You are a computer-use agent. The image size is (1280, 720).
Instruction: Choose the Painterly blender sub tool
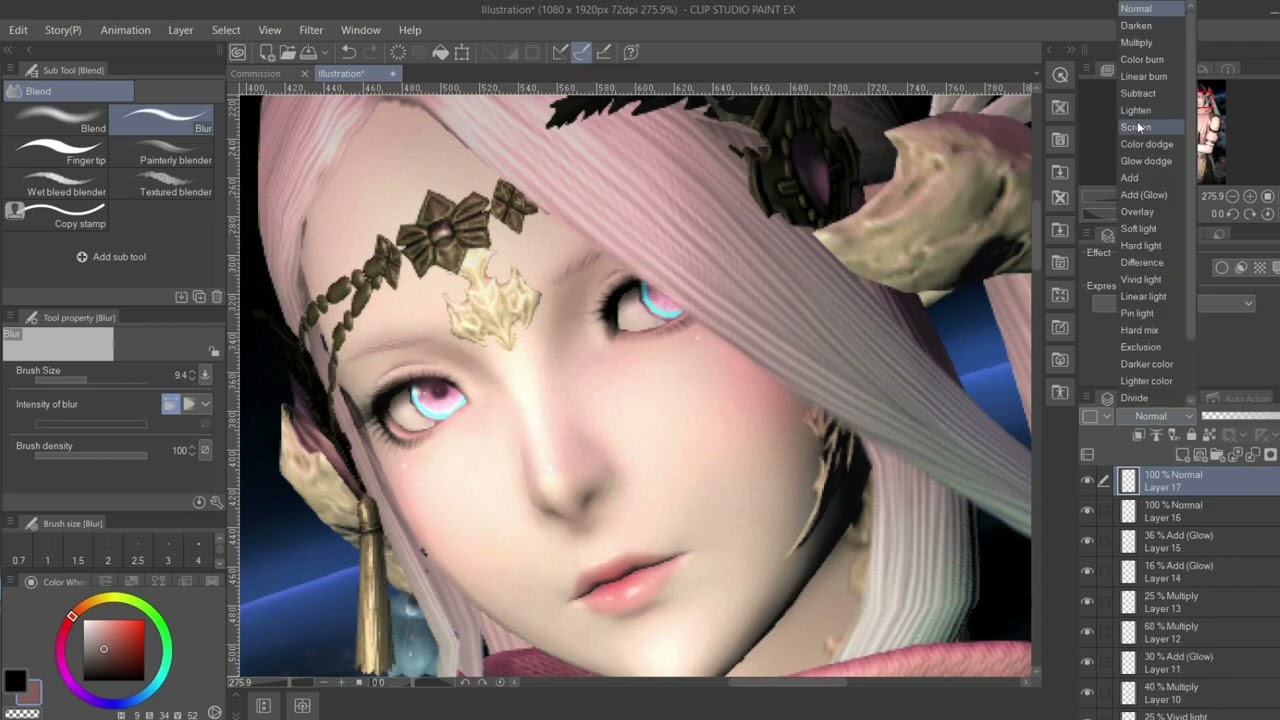tap(161, 152)
